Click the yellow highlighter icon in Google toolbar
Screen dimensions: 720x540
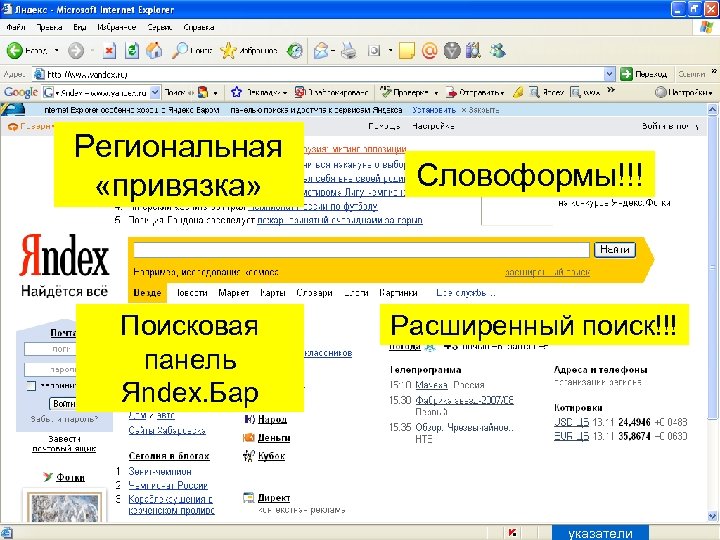pos(518,92)
